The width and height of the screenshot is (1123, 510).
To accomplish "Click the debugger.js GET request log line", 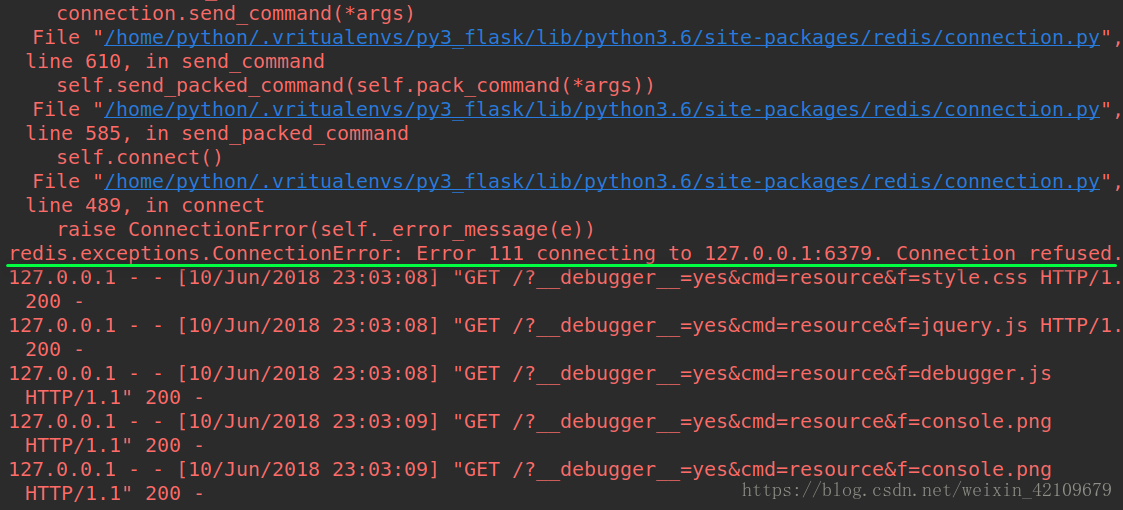I will click(530, 386).
